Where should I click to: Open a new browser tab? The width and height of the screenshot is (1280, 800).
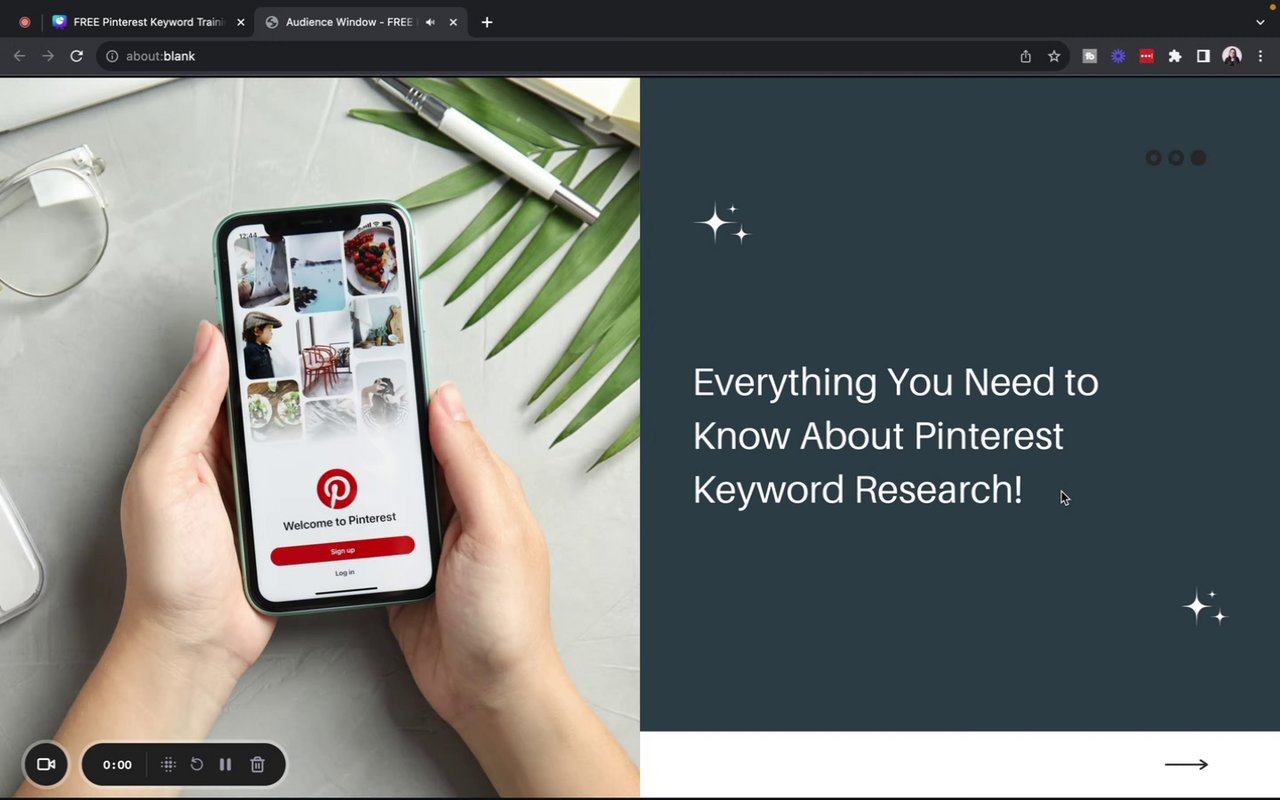coord(487,22)
